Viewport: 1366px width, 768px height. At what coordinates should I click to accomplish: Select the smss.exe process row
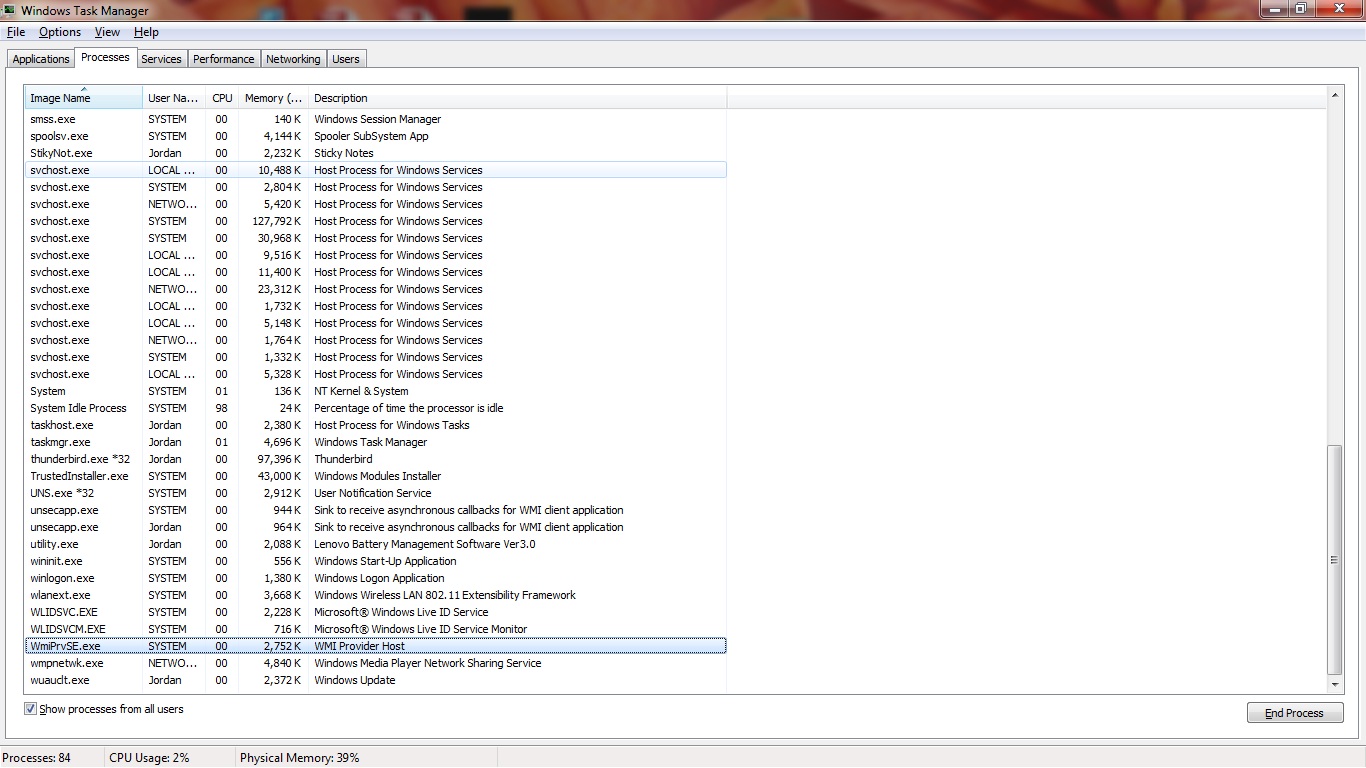coord(376,119)
